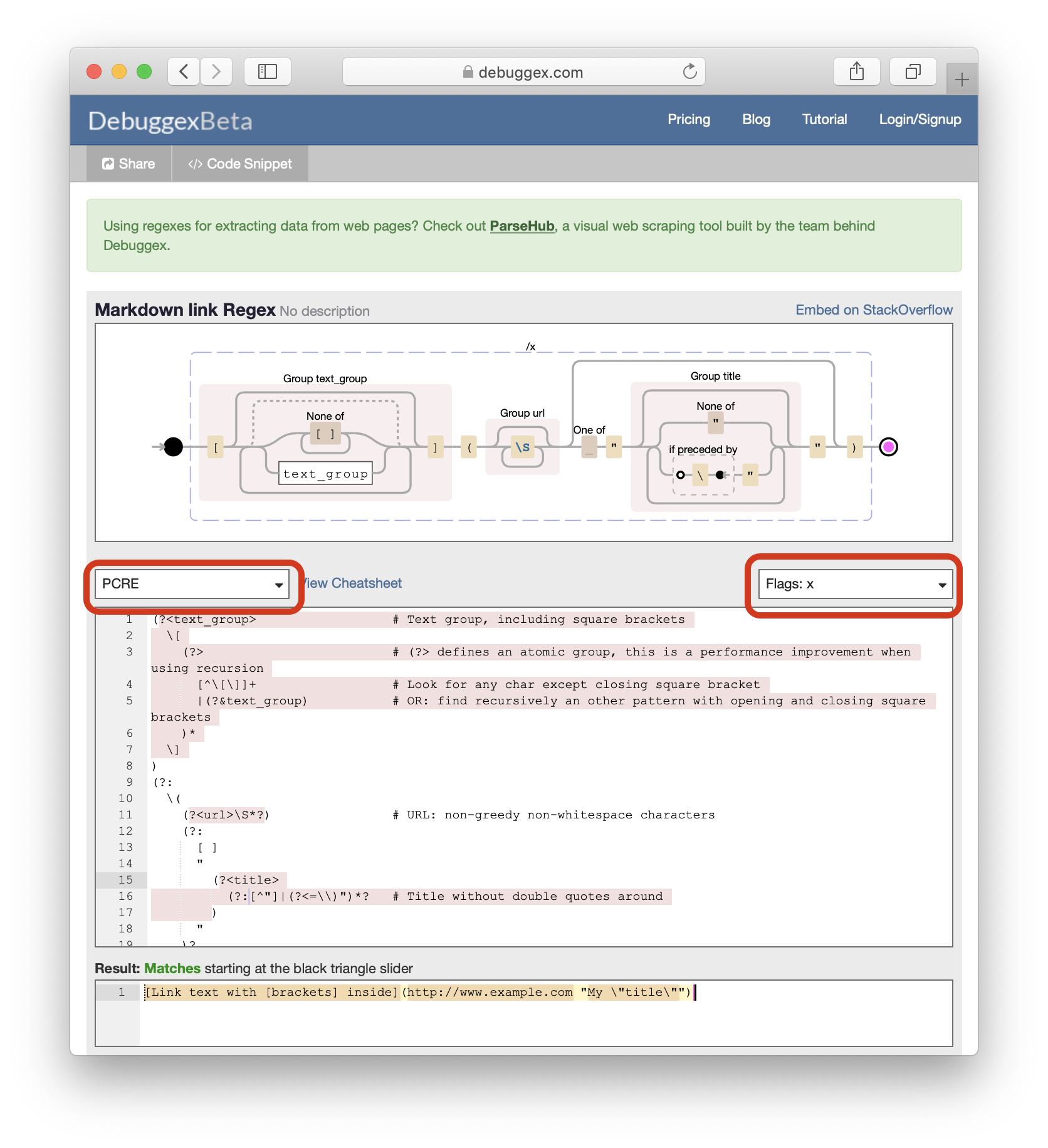The image size is (1048, 1148).
Task: Click Embed on StackOverflow
Action: [x=874, y=309]
